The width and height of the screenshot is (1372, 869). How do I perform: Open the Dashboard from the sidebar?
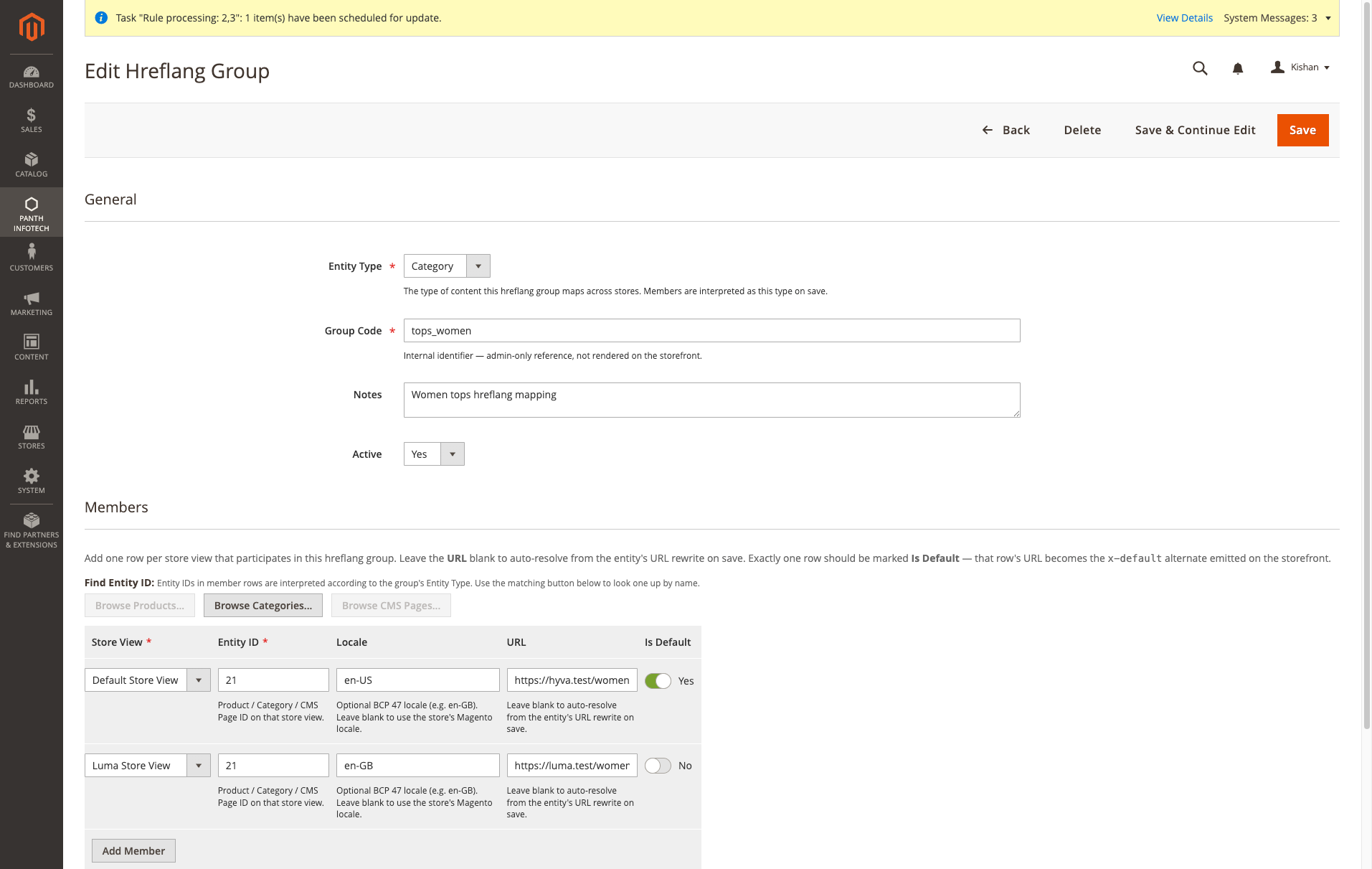pos(31,76)
